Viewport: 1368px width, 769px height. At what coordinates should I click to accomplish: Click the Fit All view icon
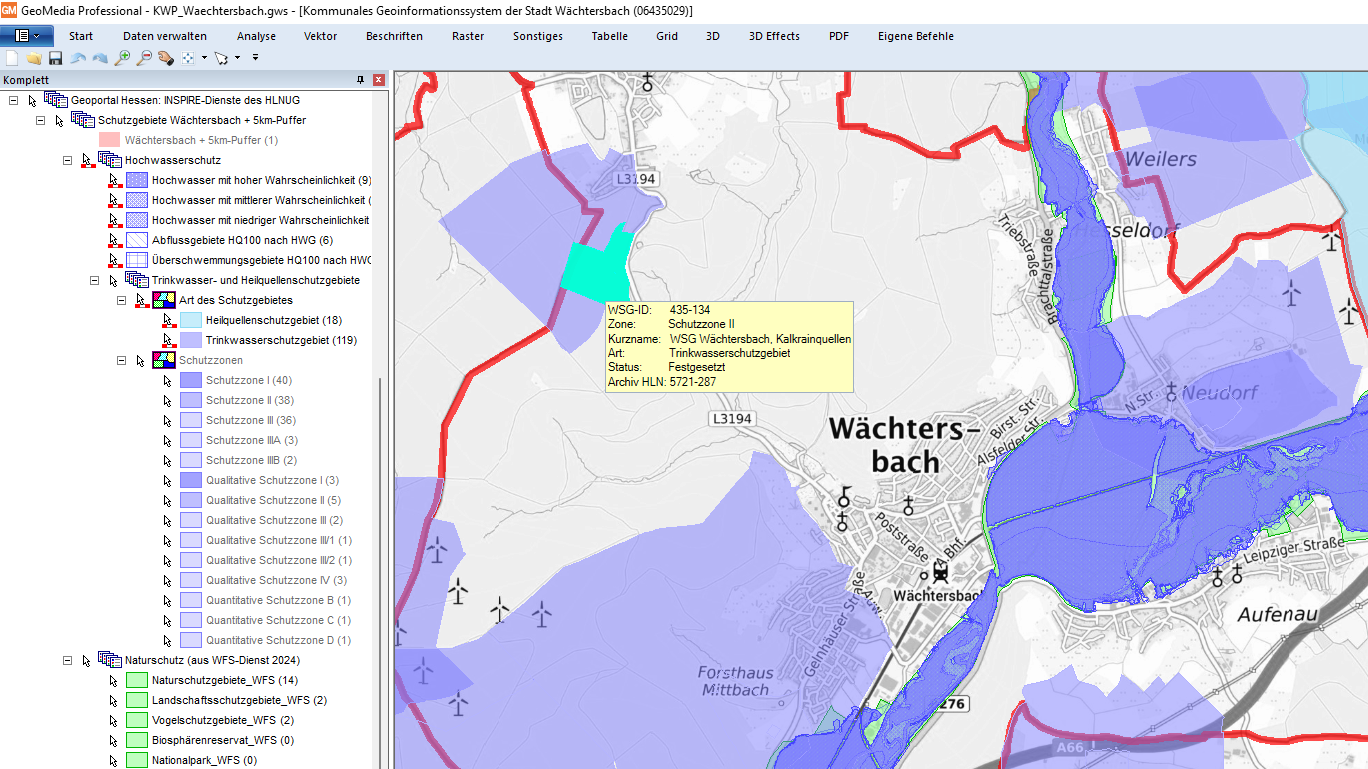[x=188, y=58]
